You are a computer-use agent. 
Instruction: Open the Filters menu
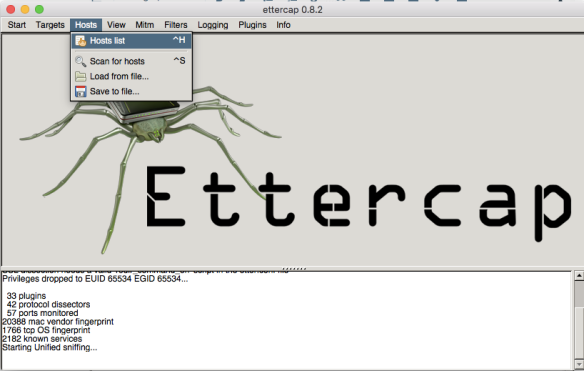176,25
